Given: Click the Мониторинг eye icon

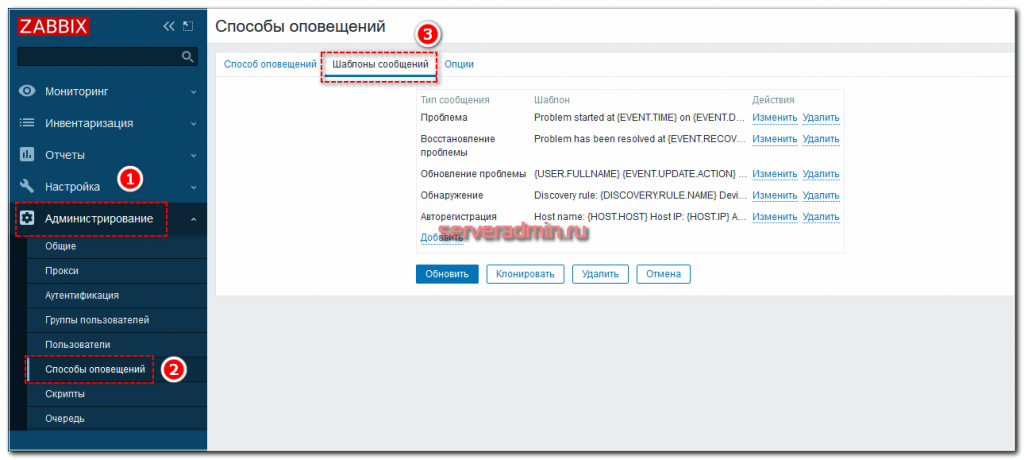Looking at the screenshot, I should click(27, 91).
